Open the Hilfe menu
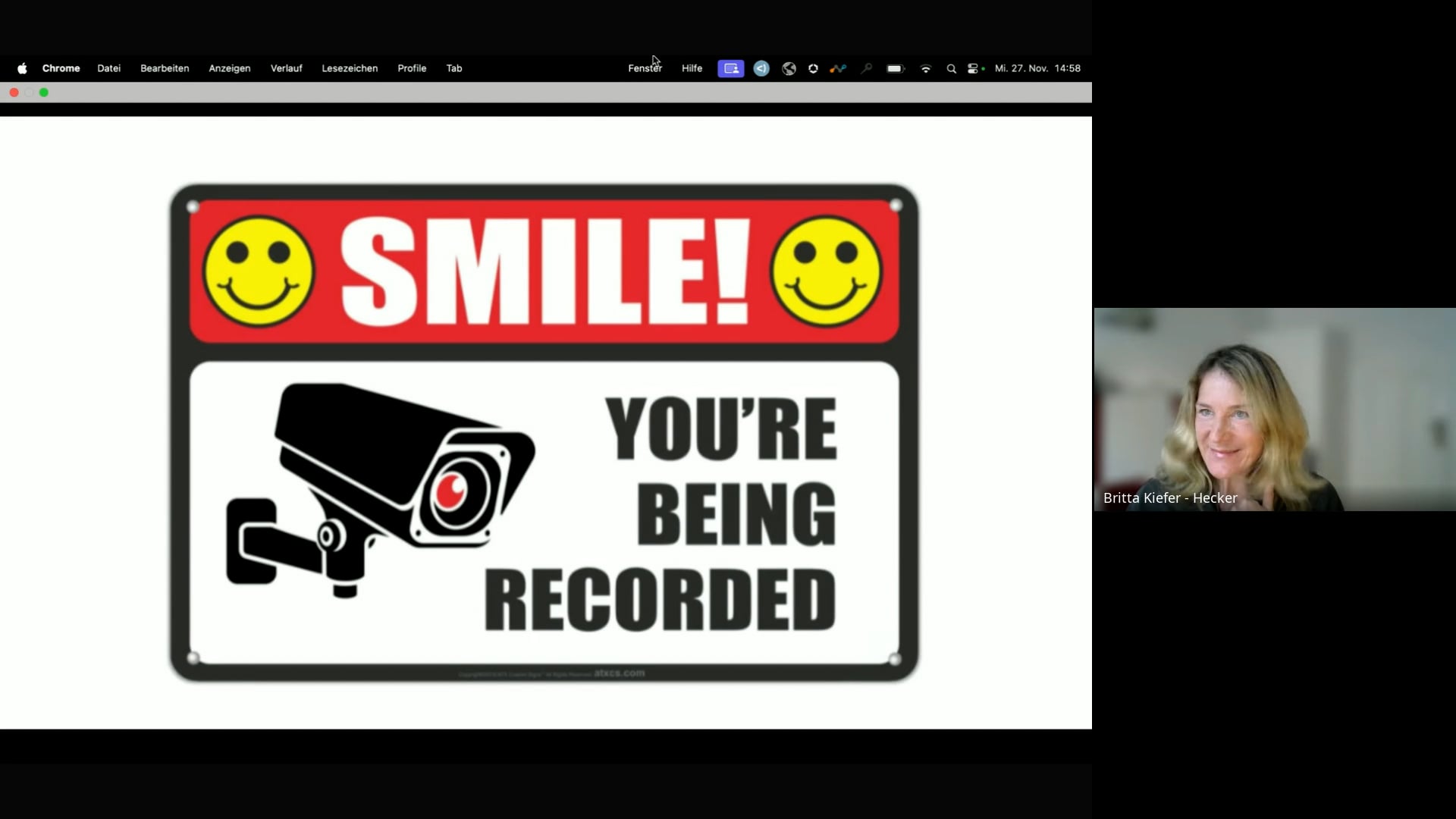 click(692, 68)
